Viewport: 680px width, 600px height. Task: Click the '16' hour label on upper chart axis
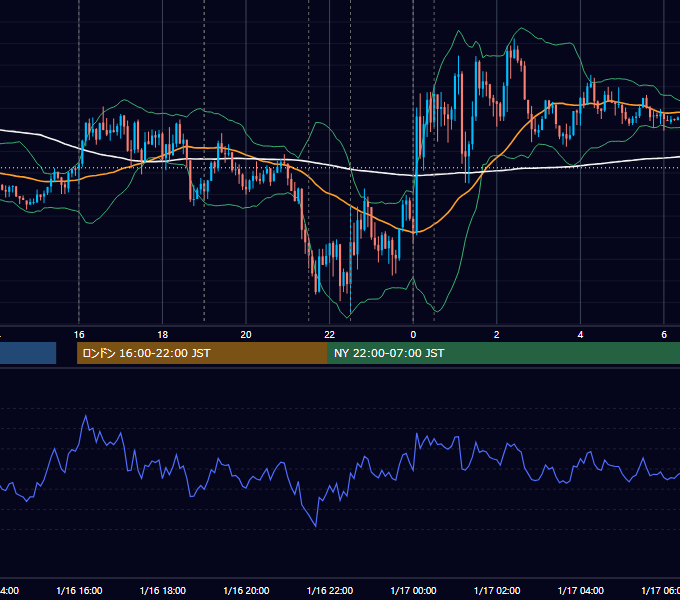pyautogui.click(x=79, y=335)
